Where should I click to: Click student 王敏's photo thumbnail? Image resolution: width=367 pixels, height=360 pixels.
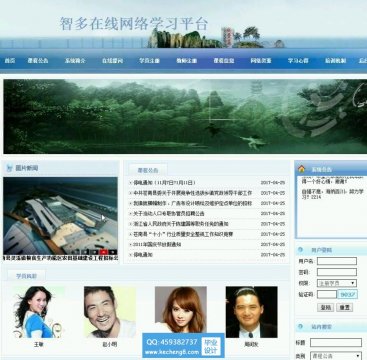(x=39, y=312)
